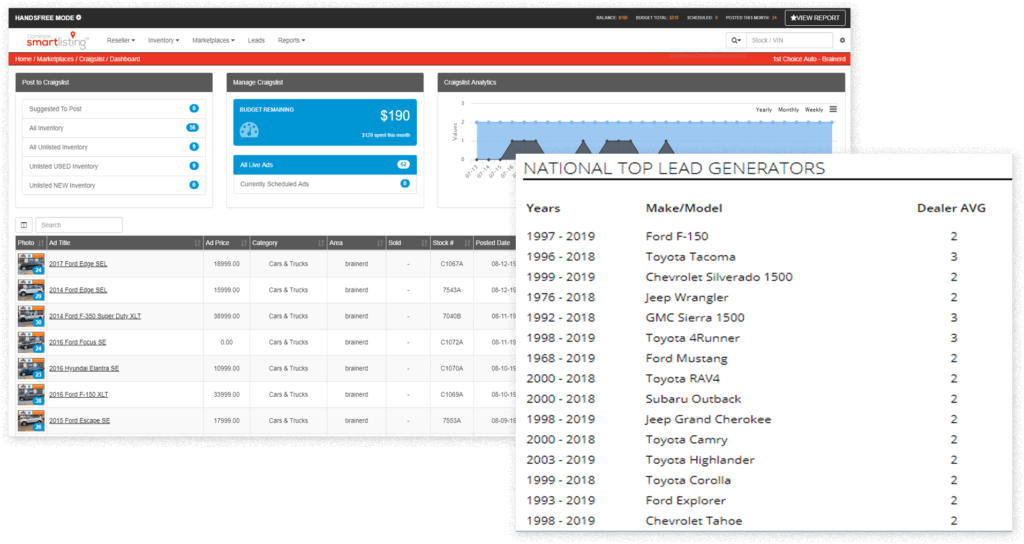1024x544 pixels.
Task: Click the Budget Remaining $190 card
Action: pos(325,122)
